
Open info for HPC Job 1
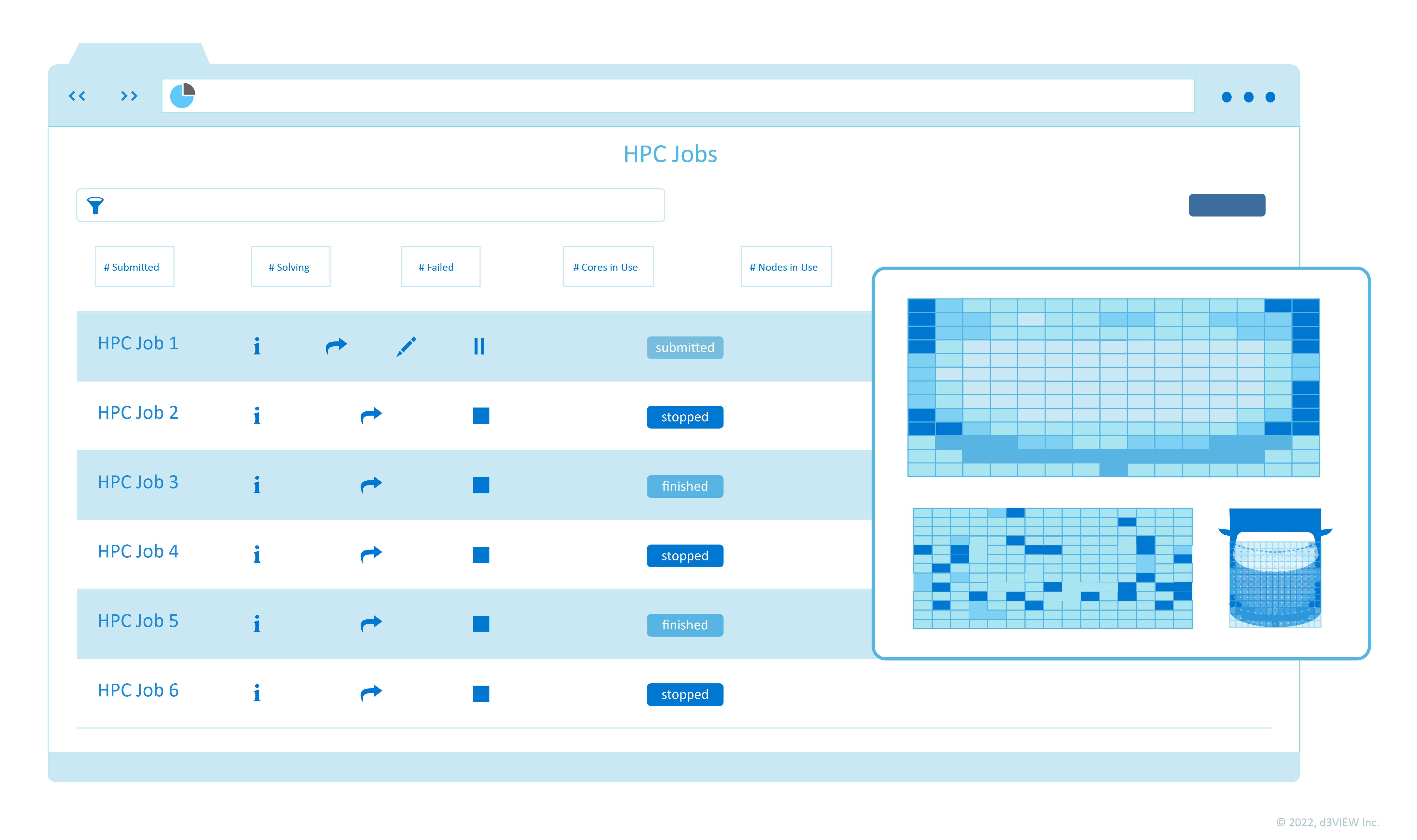[x=257, y=346]
